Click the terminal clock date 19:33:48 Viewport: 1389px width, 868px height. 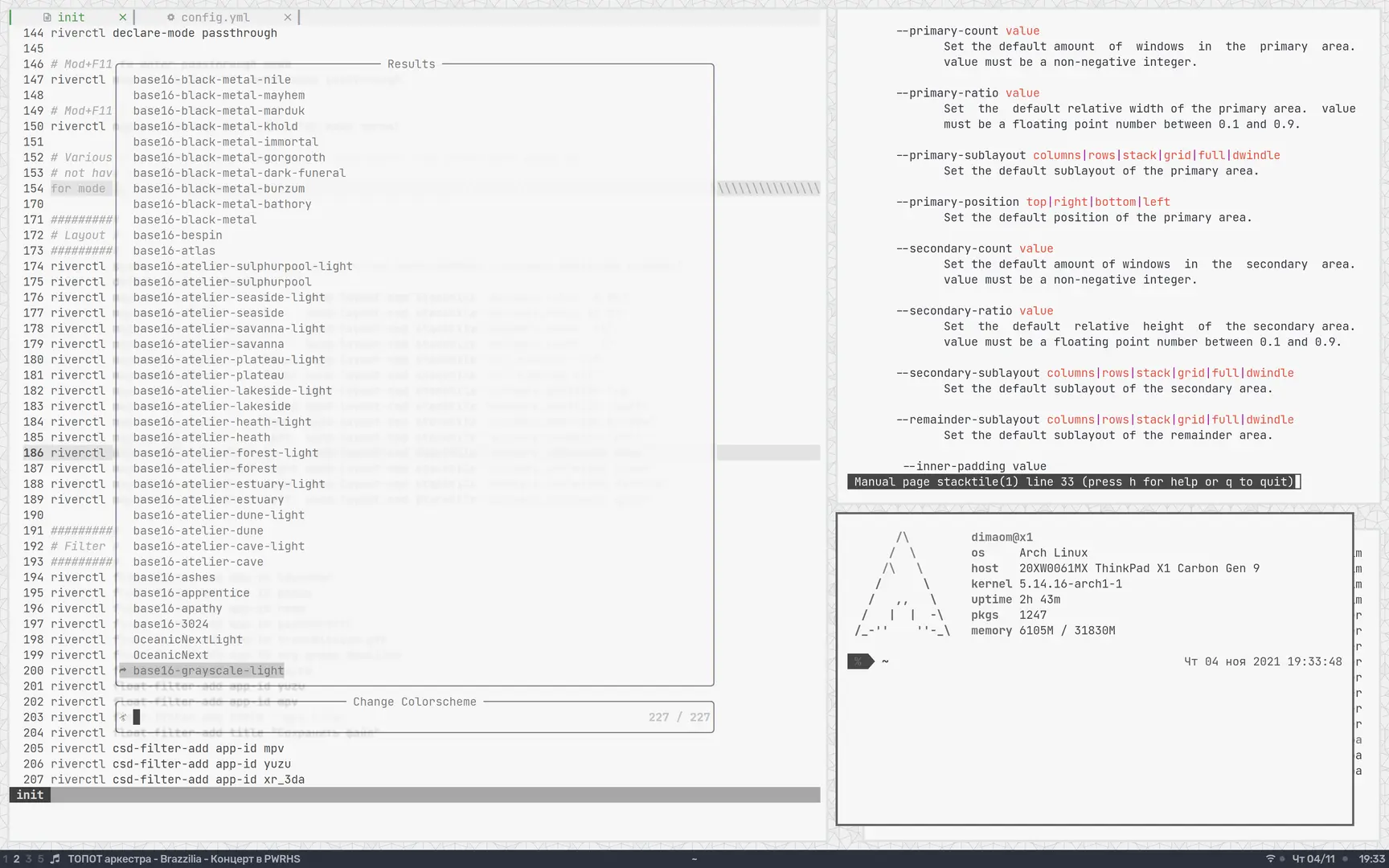1263,661
